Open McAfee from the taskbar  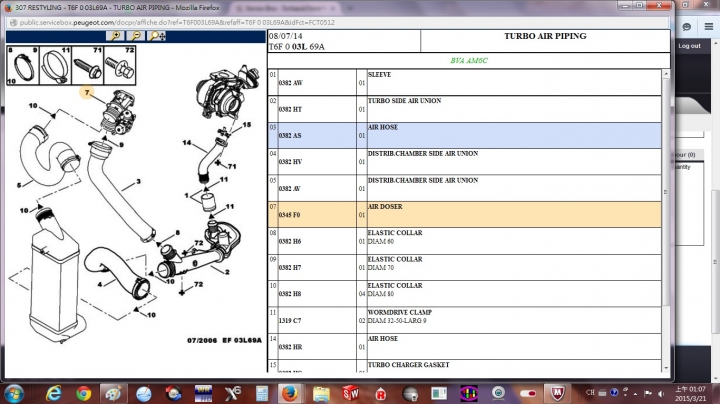coord(557,393)
